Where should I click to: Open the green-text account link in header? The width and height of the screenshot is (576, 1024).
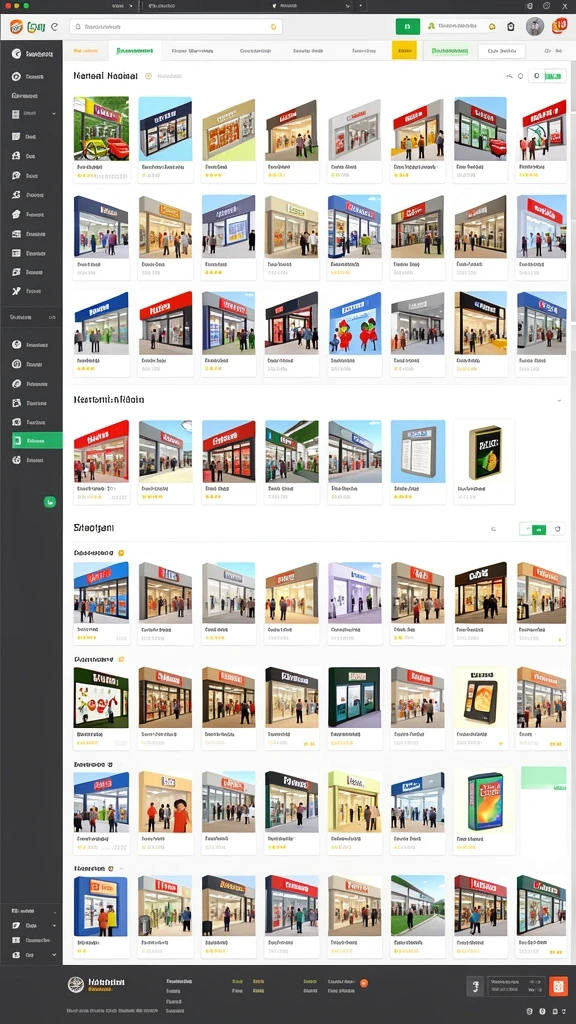click(x=460, y=27)
